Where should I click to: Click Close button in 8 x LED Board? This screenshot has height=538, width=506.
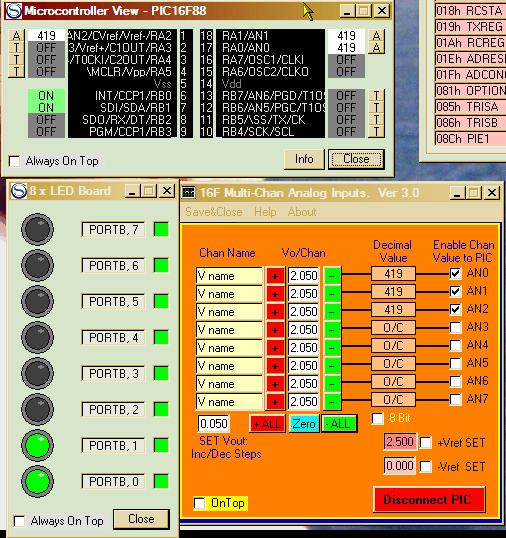pyautogui.click(x=141, y=519)
